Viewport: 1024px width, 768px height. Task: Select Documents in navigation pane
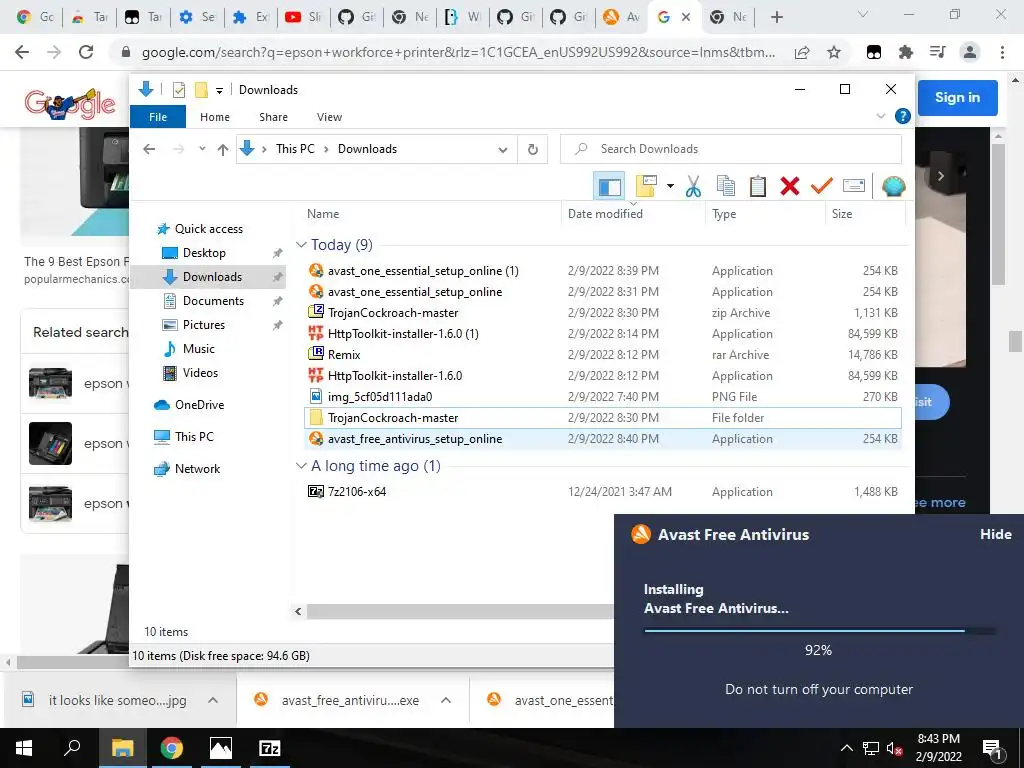(213, 300)
